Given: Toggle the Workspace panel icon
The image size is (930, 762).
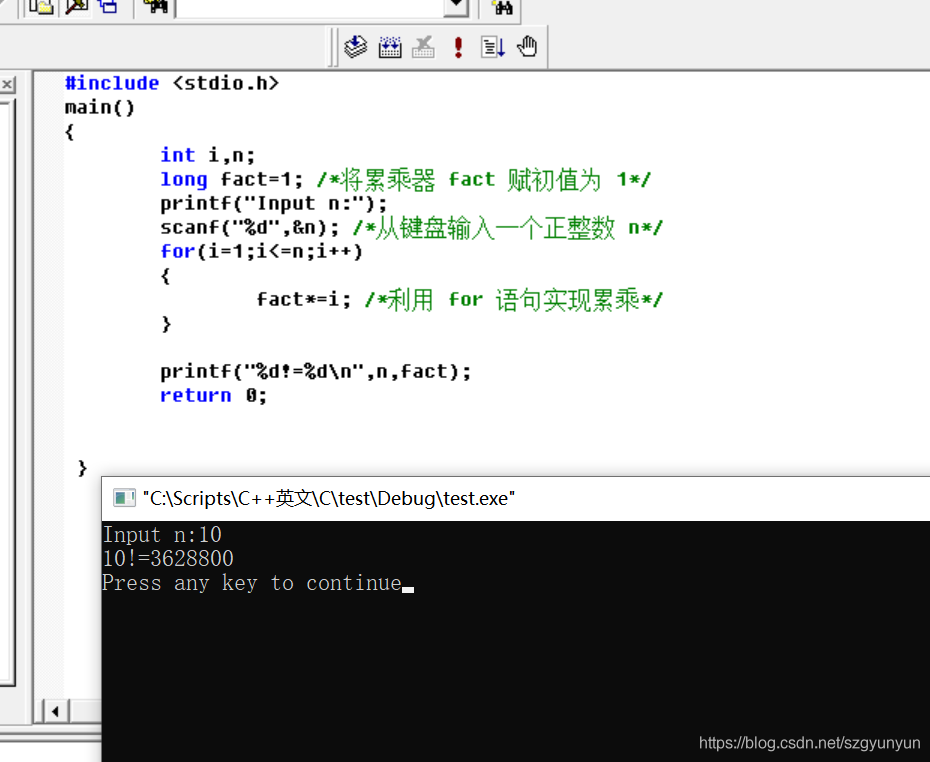Looking at the screenshot, I should 42,7.
